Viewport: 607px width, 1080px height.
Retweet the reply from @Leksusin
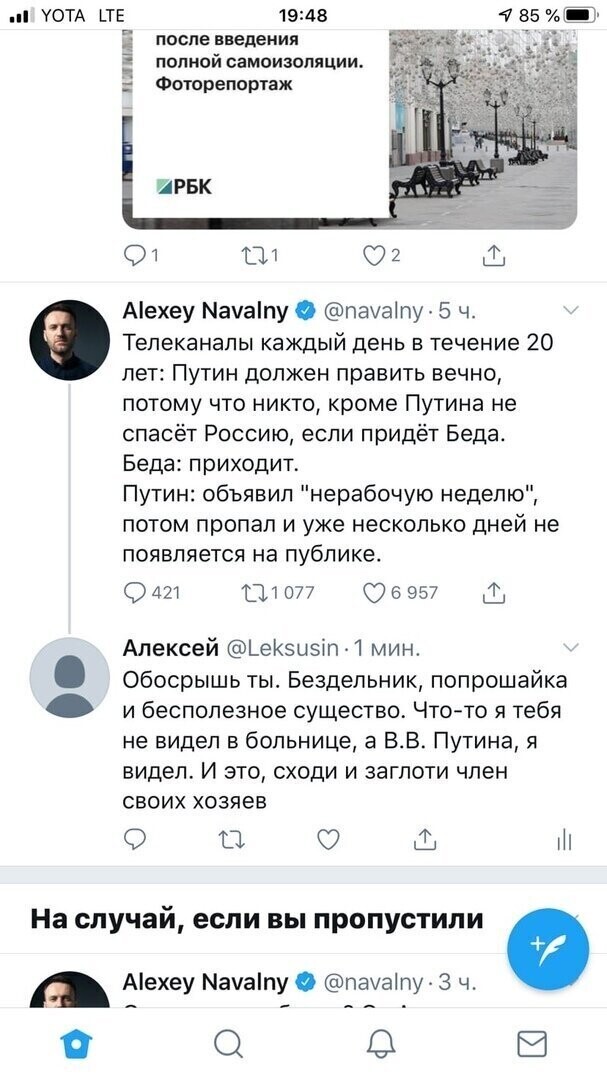232,839
